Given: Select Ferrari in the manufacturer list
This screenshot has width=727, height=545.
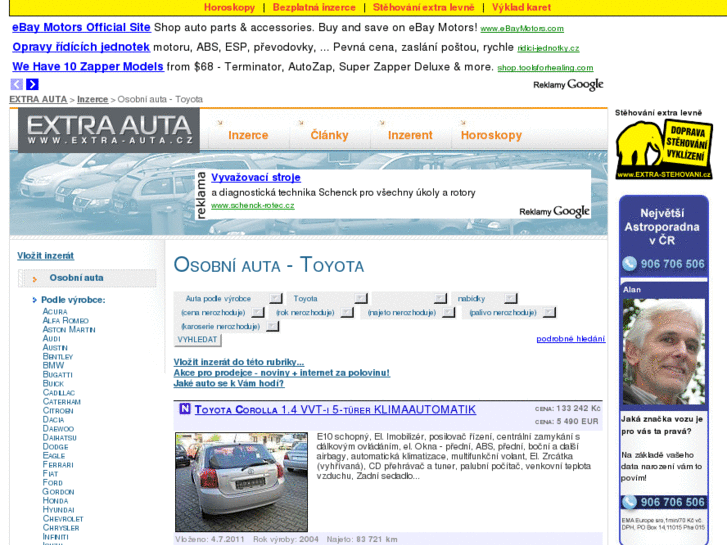Looking at the screenshot, I should (57, 464).
